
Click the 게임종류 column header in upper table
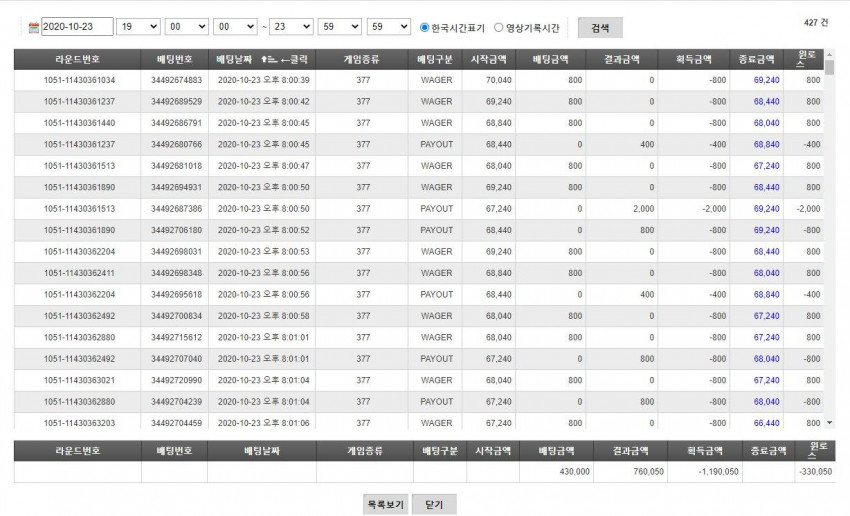coord(362,59)
